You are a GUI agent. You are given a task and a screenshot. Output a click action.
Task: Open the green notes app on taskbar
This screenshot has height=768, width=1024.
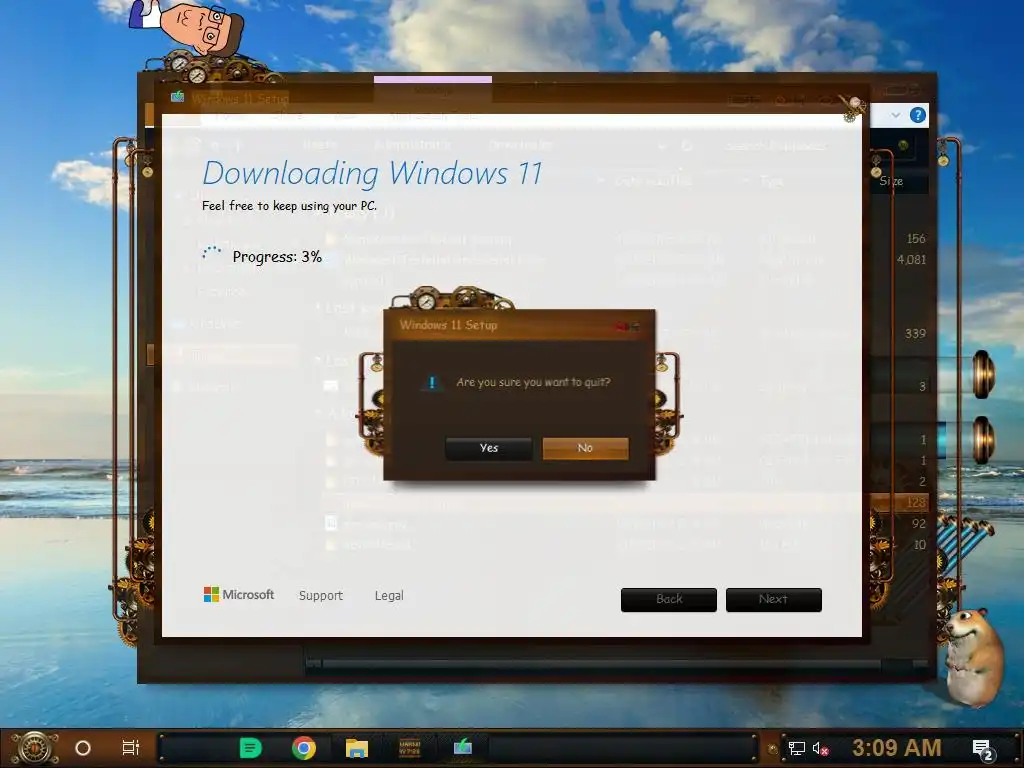(250, 748)
